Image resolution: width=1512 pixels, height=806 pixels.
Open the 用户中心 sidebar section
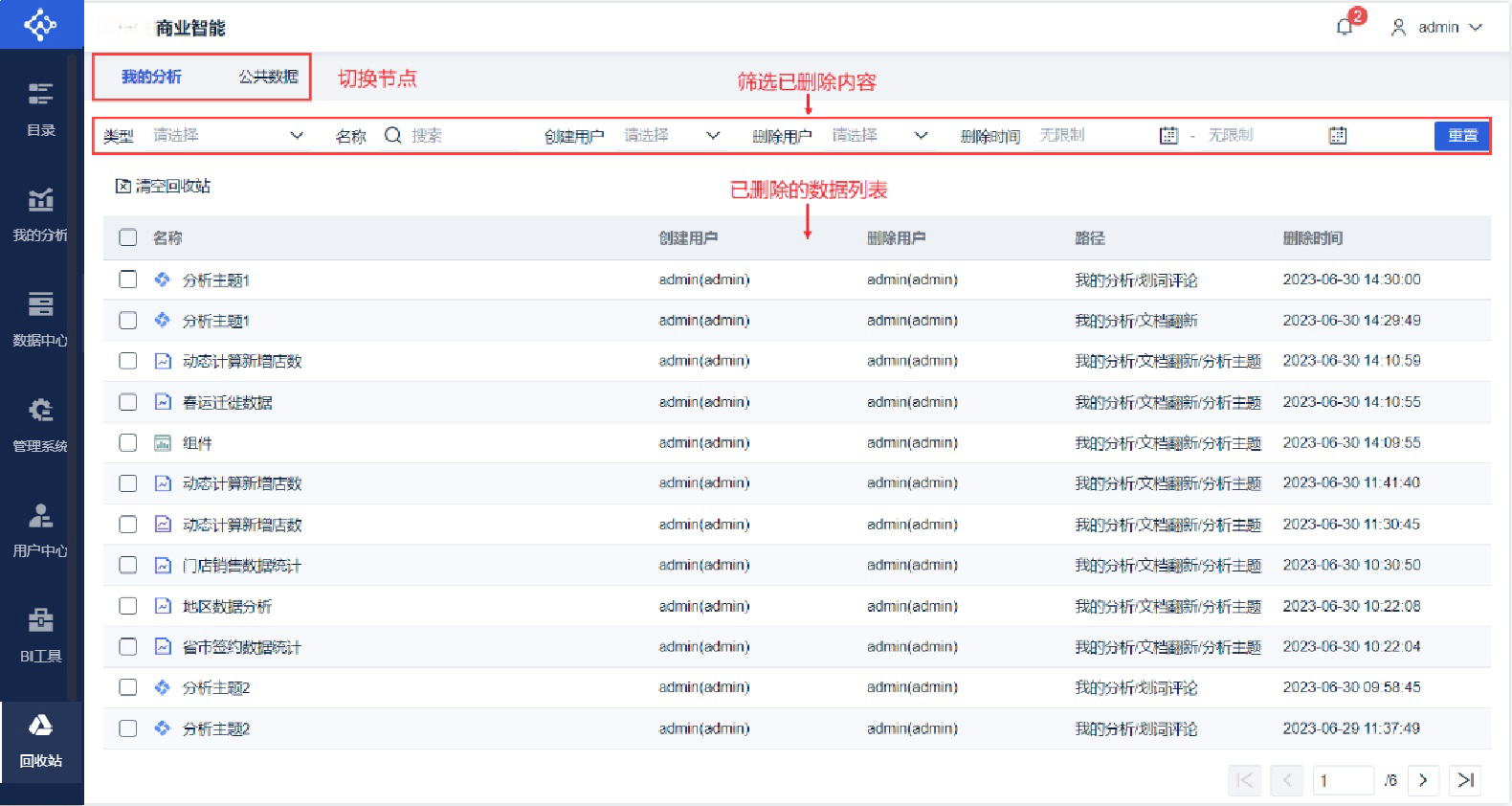40,530
